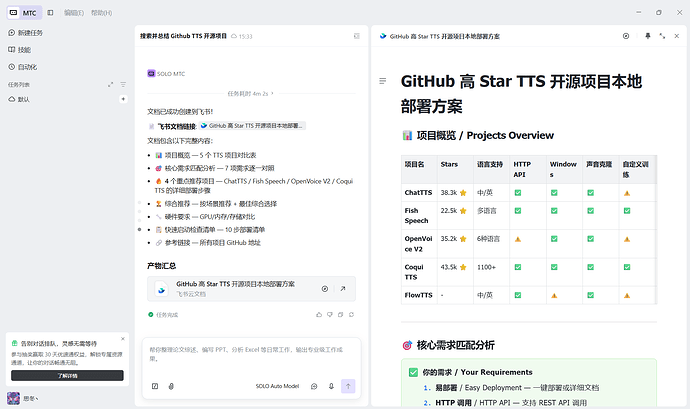
Task: Click the SOLO MTC sender label
Action: (x=166, y=74)
